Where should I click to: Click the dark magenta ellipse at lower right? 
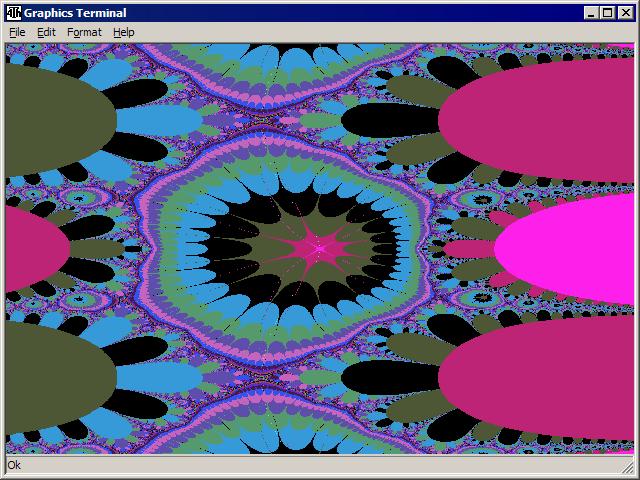[x=540, y=378]
